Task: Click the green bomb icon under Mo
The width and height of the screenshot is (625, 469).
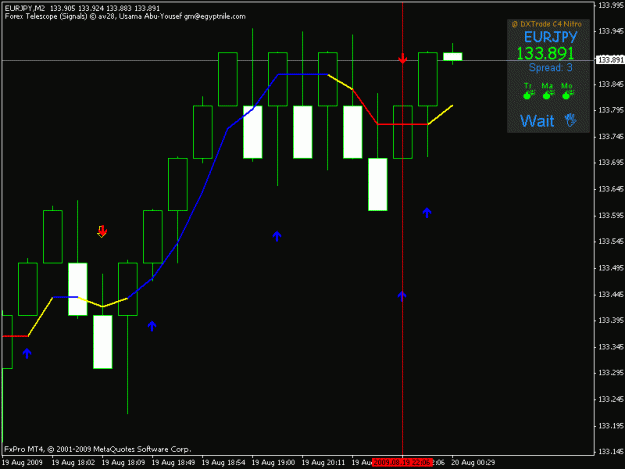Action: point(568,95)
